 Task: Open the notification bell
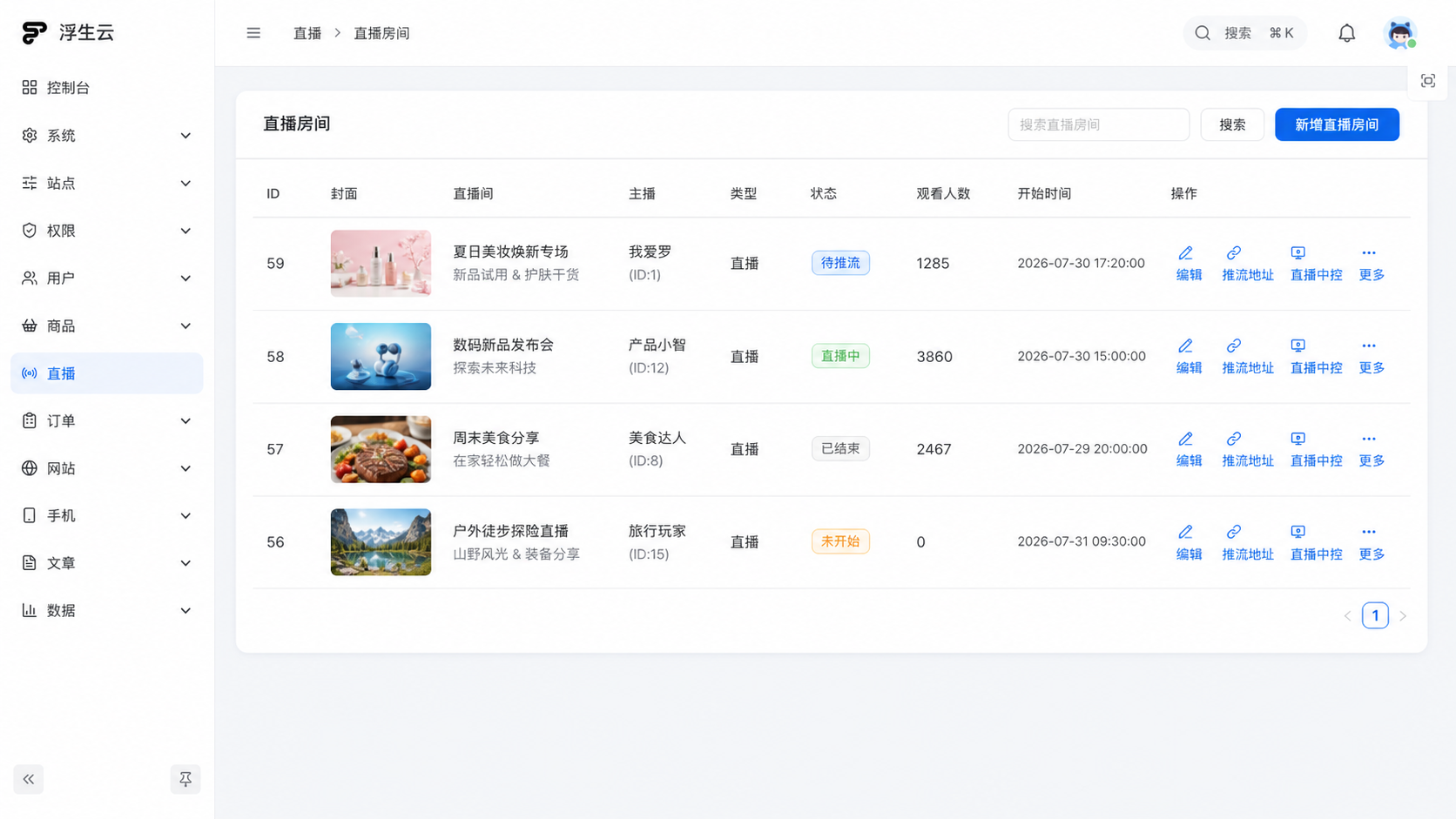1347,33
